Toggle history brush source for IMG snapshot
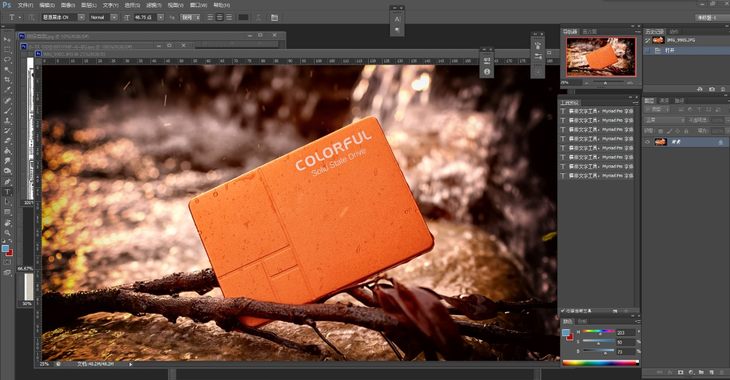Screen dimensions: 730x380 tap(648, 41)
